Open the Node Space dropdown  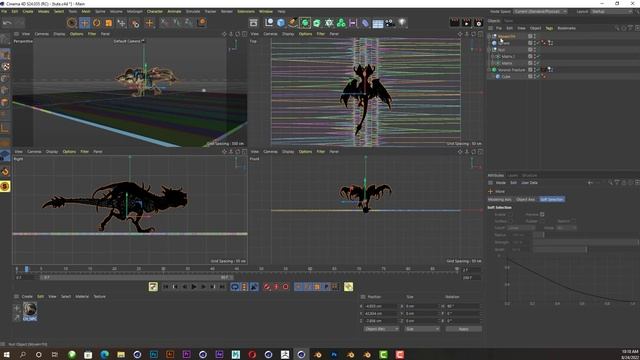click(x=540, y=11)
